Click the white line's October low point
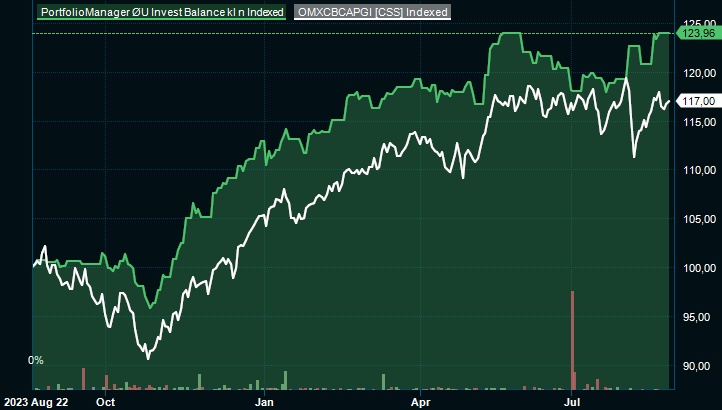Image resolution: width=722 pixels, height=410 pixels. coord(147,356)
